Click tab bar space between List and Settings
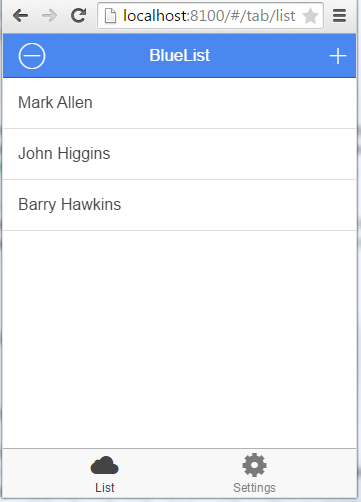The height and width of the screenshot is (502, 361). point(179,473)
